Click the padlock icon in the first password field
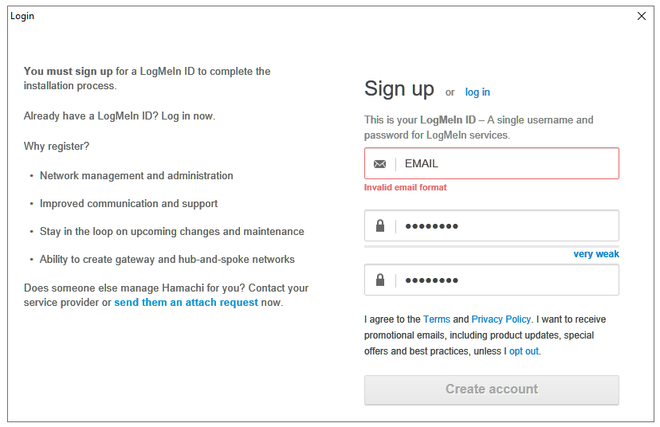This screenshot has height=427, width=660. tap(380, 226)
